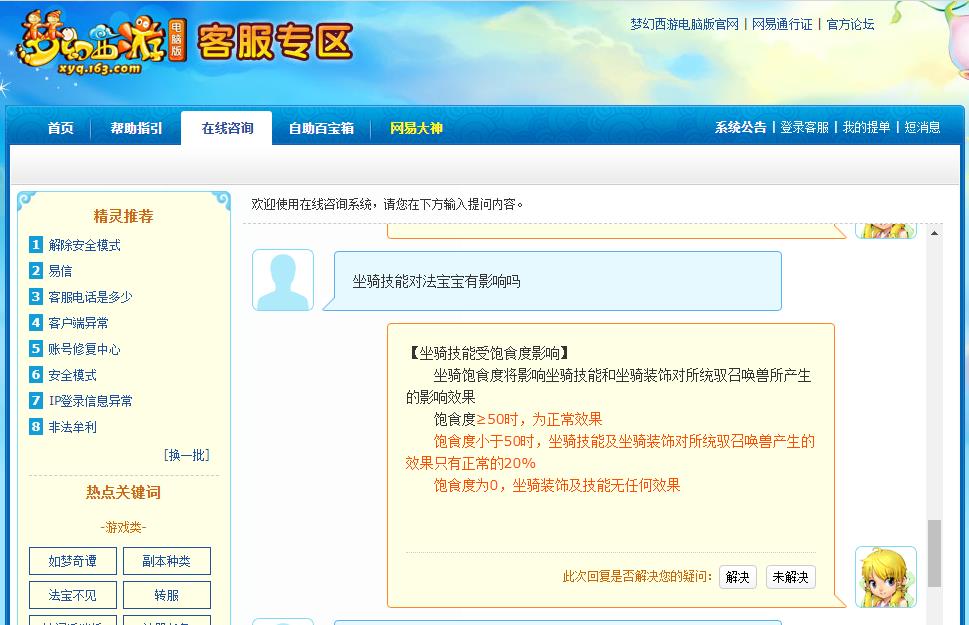The height and width of the screenshot is (625, 969).
Task: Select the 副本种类 keyword button
Action: click(x=167, y=561)
